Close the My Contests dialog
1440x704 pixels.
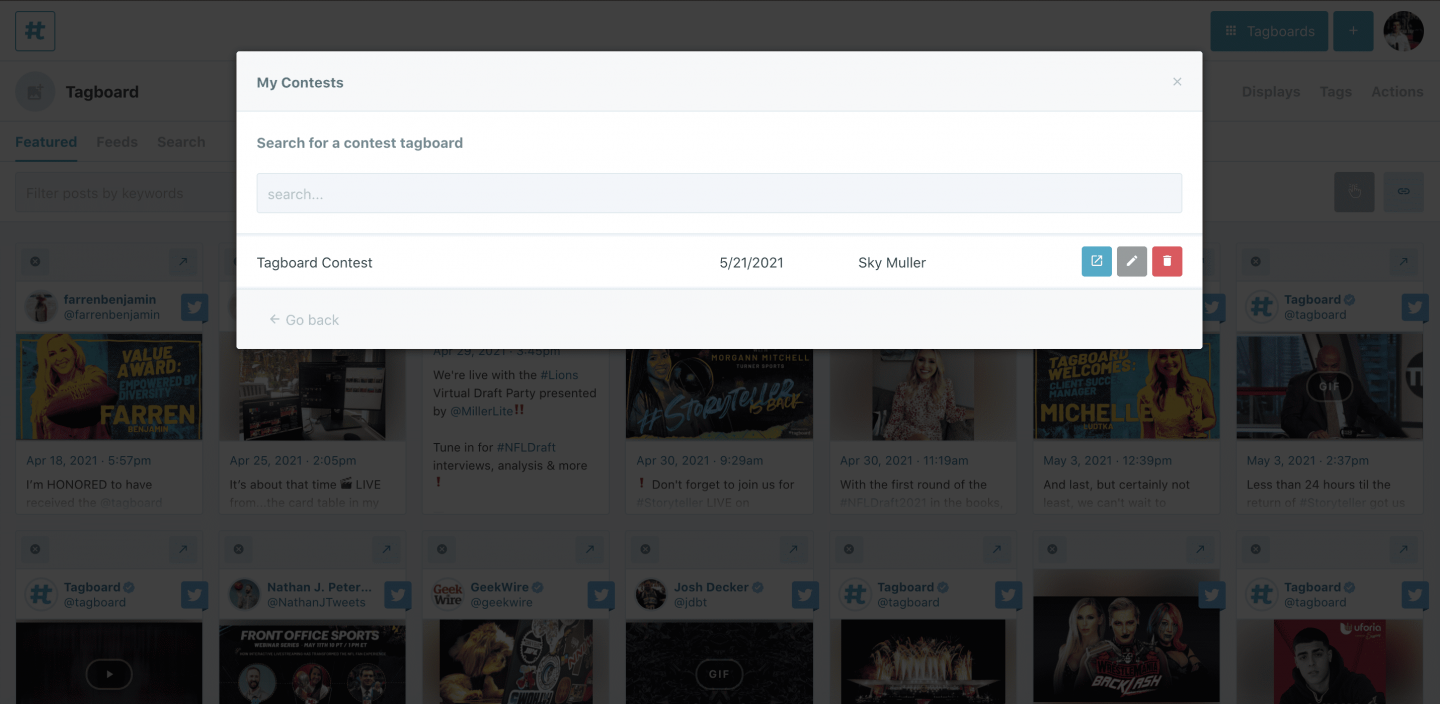pos(1177,81)
